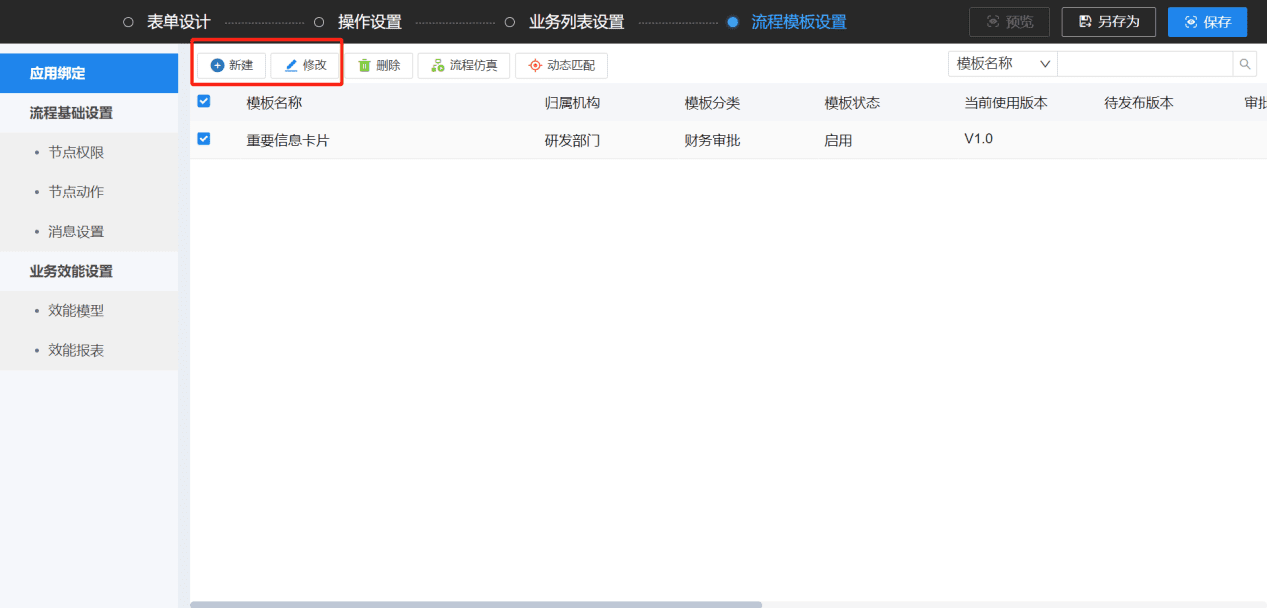
Task: Click the 启用 status cell
Action: pos(839,140)
